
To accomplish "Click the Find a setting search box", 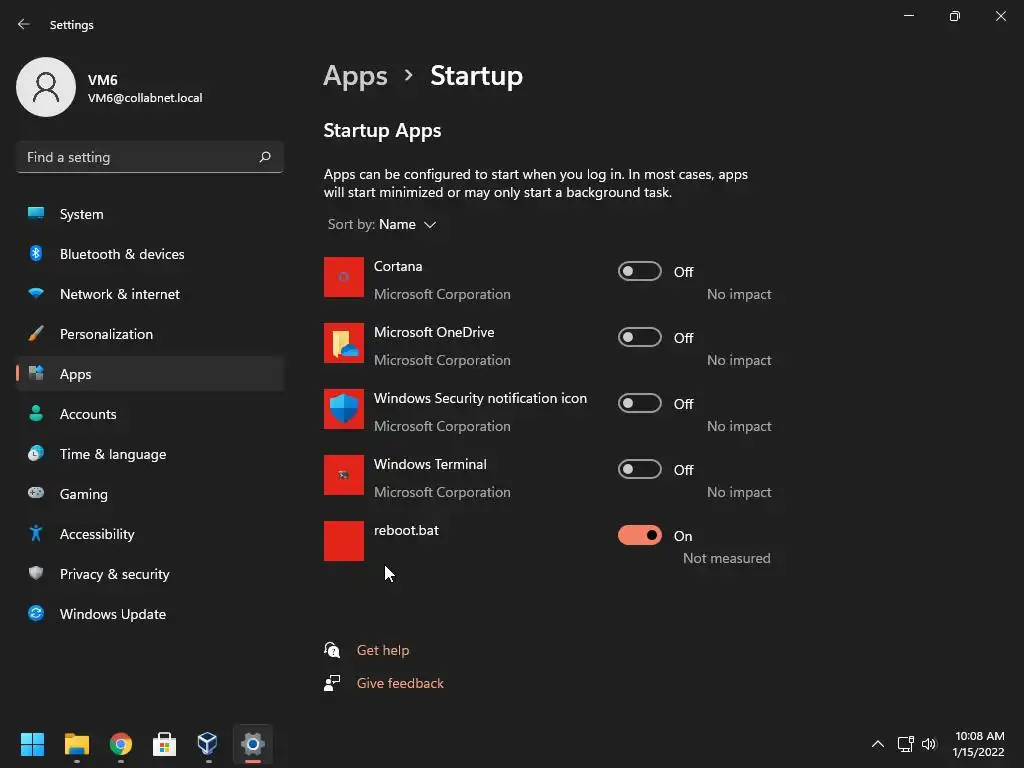I will click(x=137, y=157).
